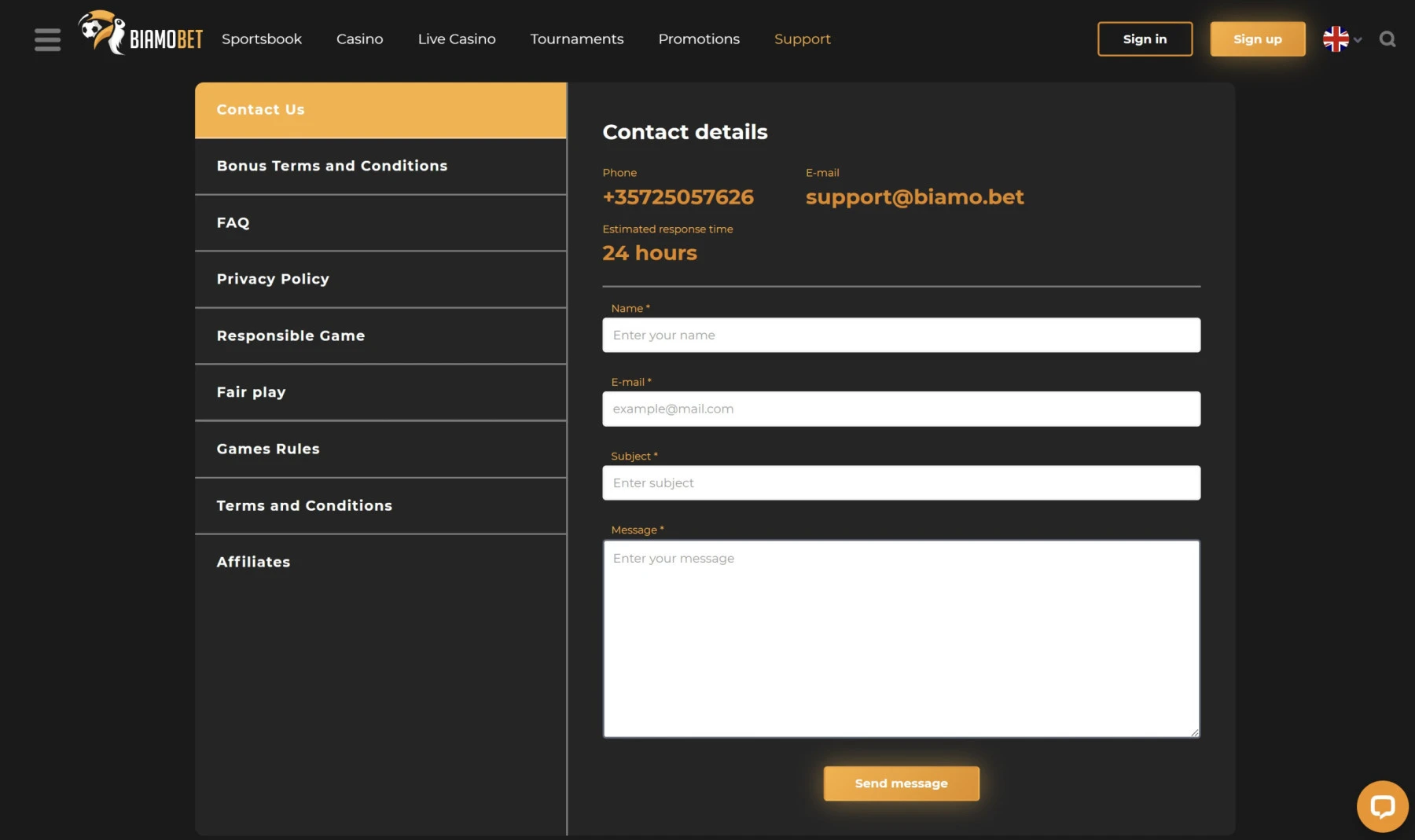Open the Games Rules section

coord(380,449)
